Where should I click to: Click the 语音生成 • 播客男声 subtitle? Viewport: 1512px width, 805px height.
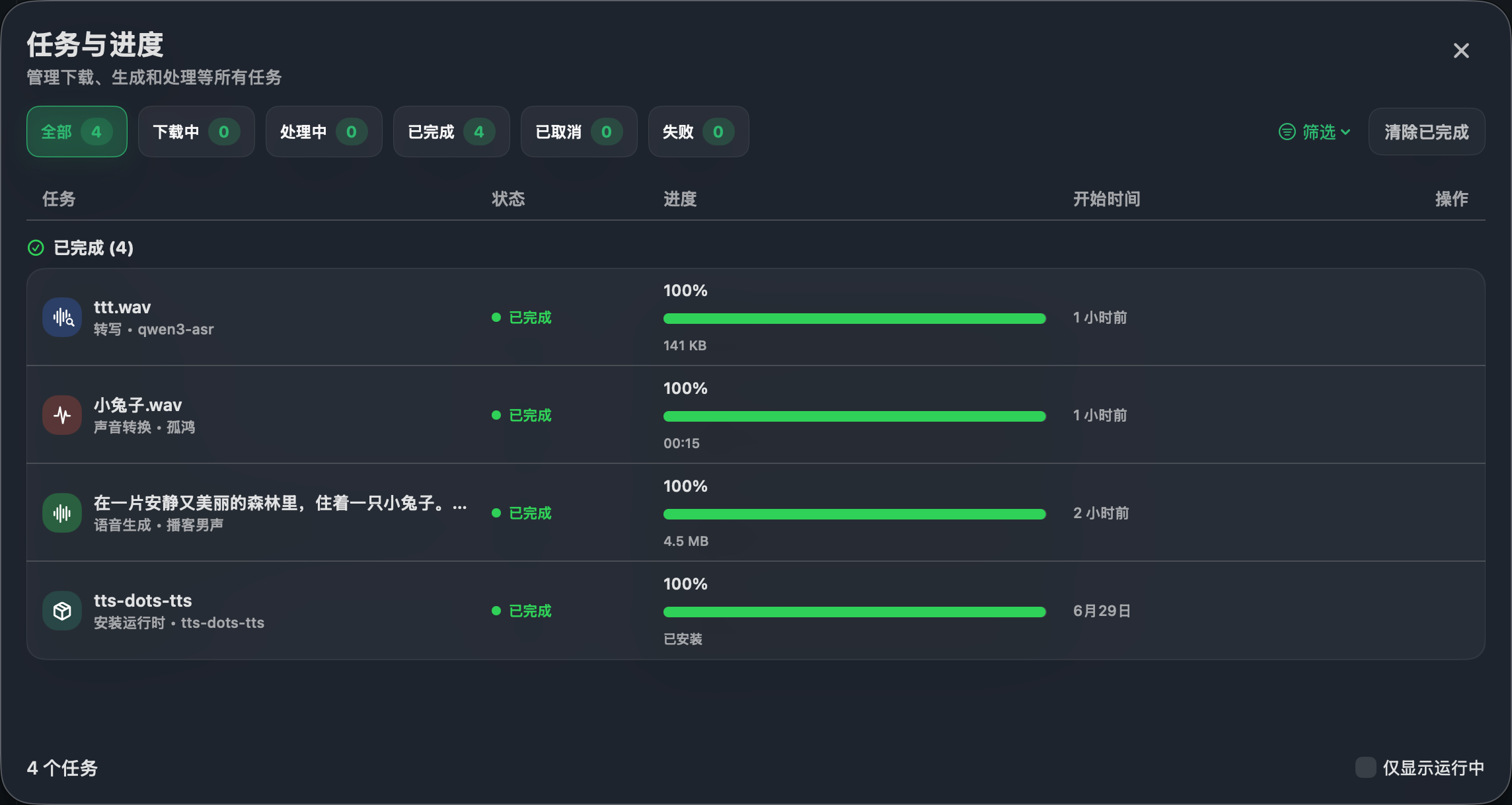pyautogui.click(x=159, y=525)
